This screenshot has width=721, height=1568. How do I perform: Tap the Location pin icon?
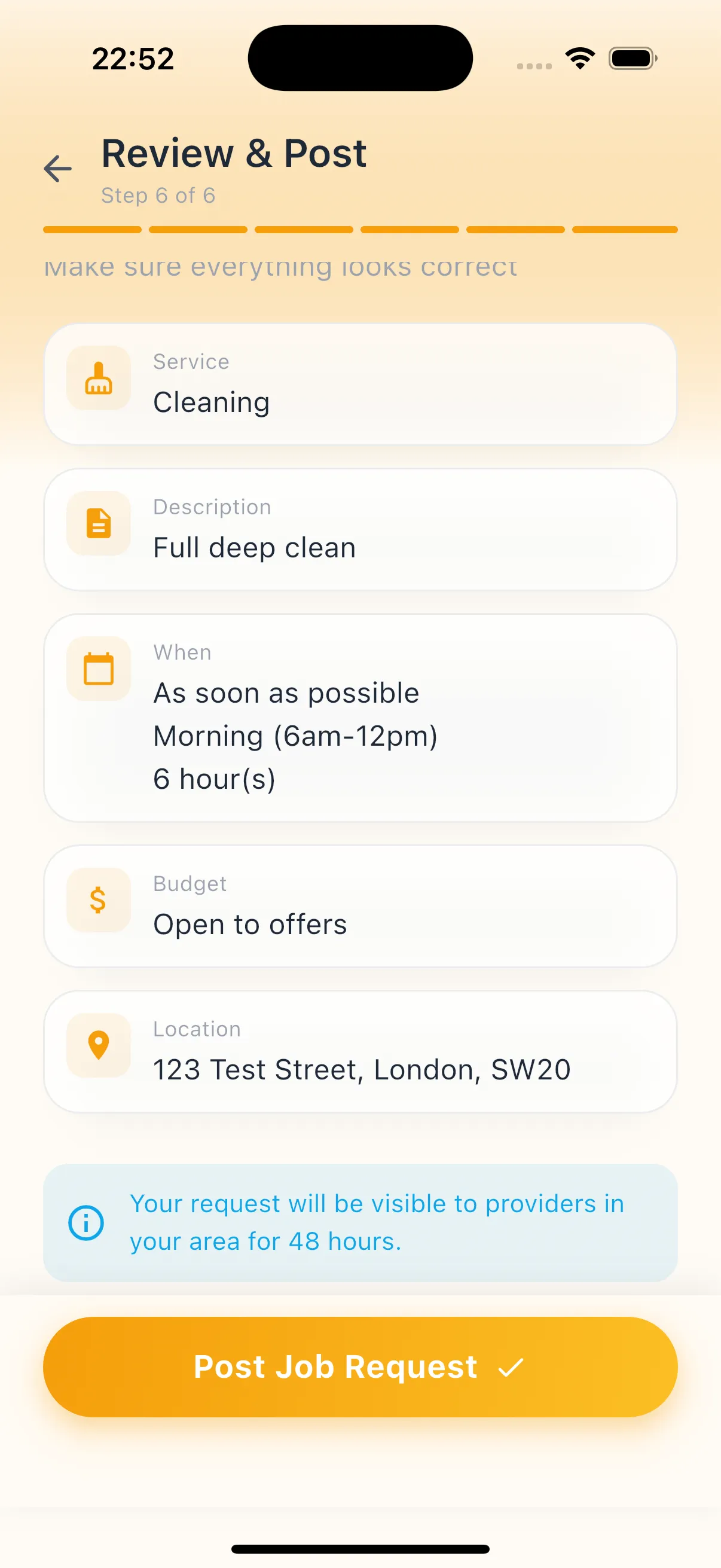(x=99, y=1045)
